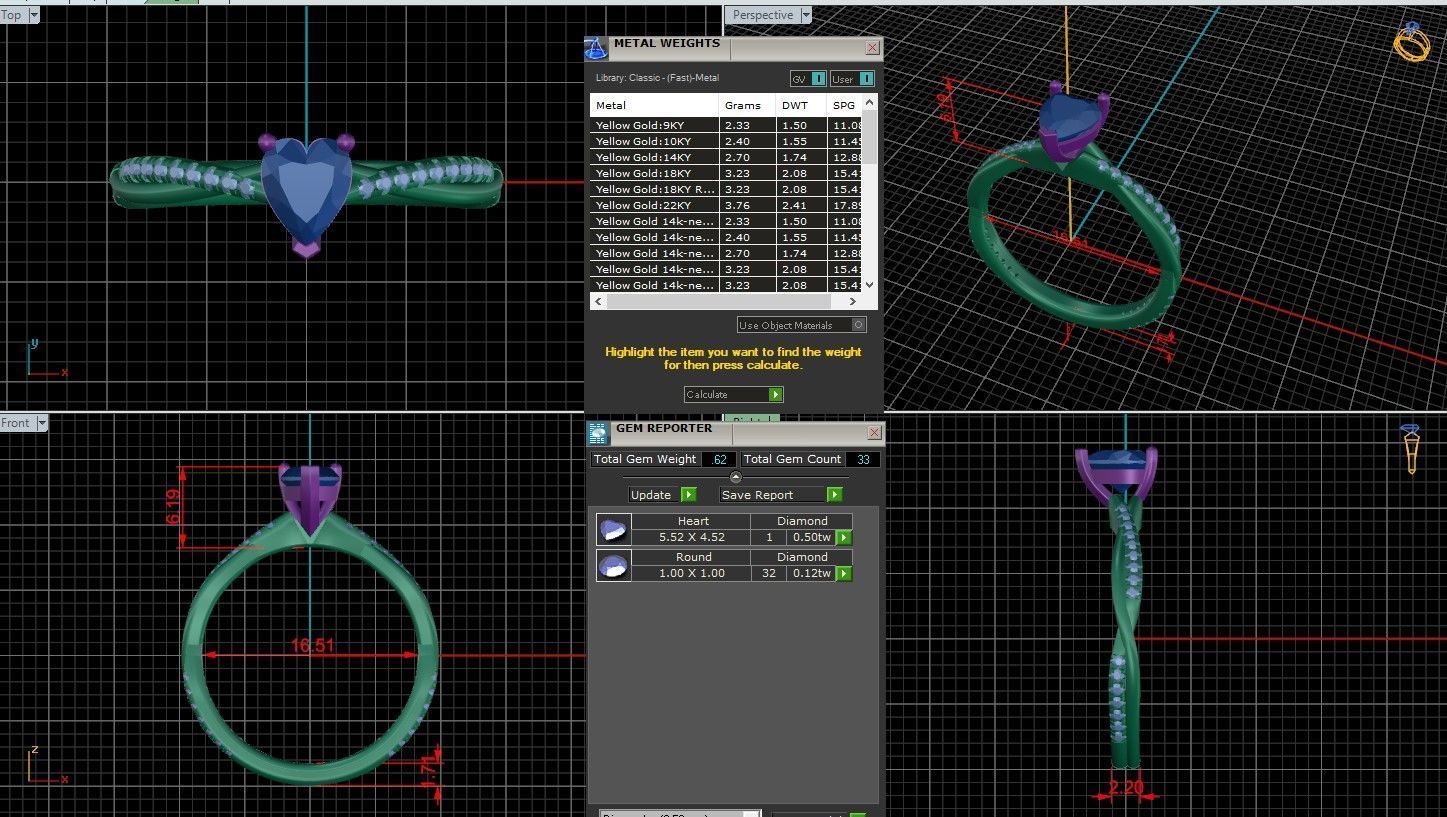Open the Top viewport dropdown
The image size is (1447, 817).
[x=34, y=15]
